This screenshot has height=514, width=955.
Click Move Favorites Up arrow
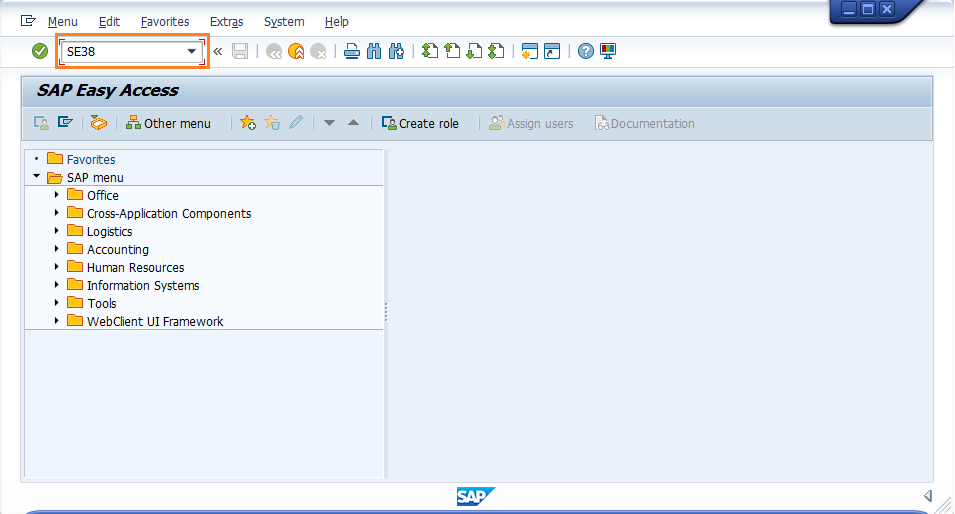tap(353, 123)
